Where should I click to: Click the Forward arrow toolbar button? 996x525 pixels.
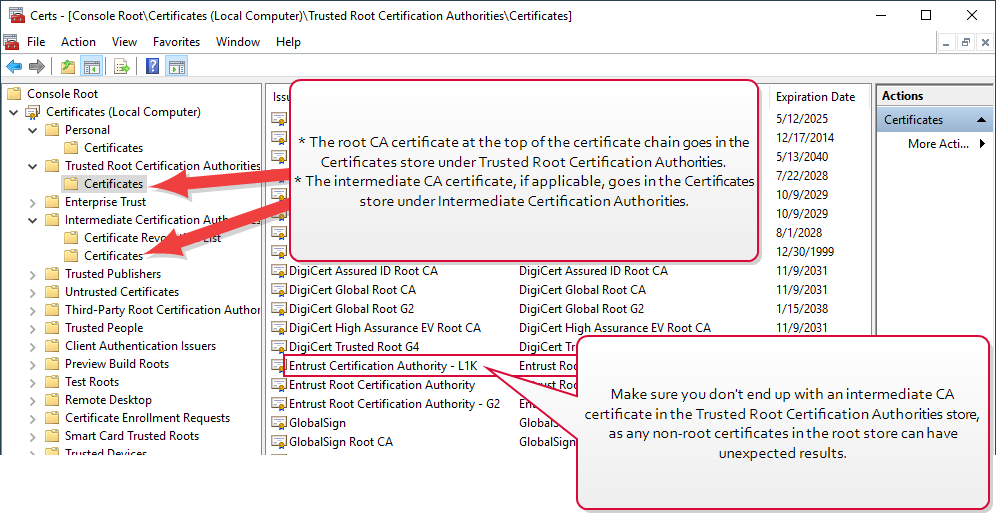(x=37, y=67)
